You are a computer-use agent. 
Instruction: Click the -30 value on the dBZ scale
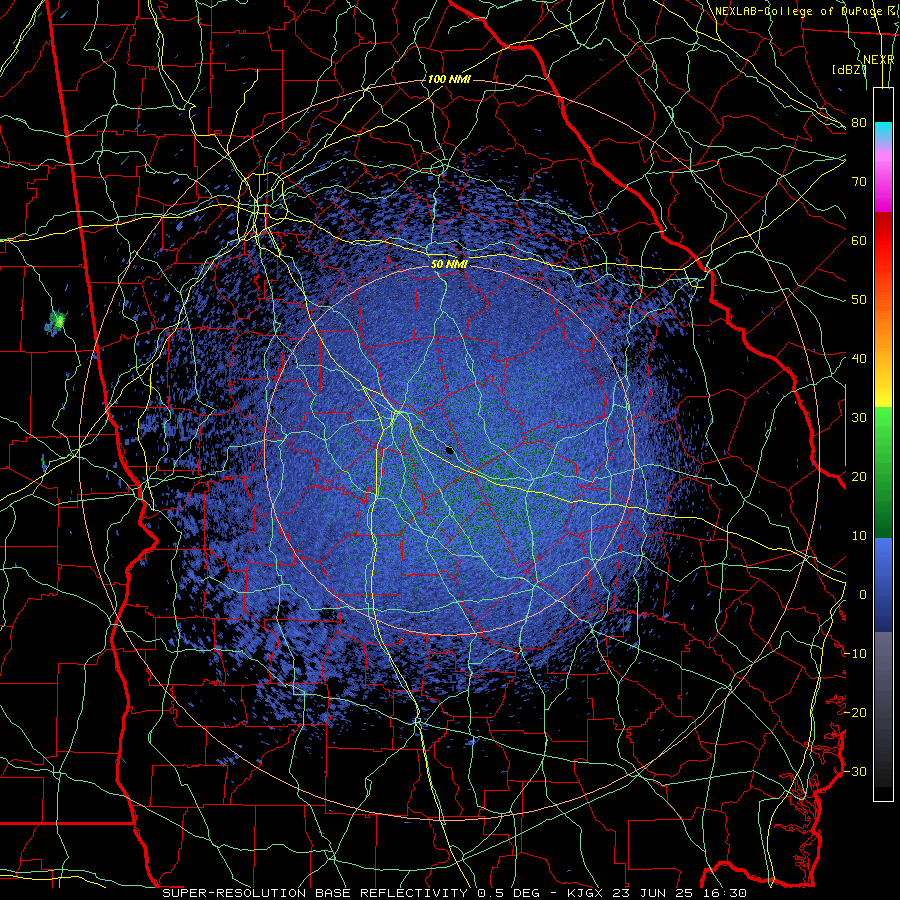[855, 771]
